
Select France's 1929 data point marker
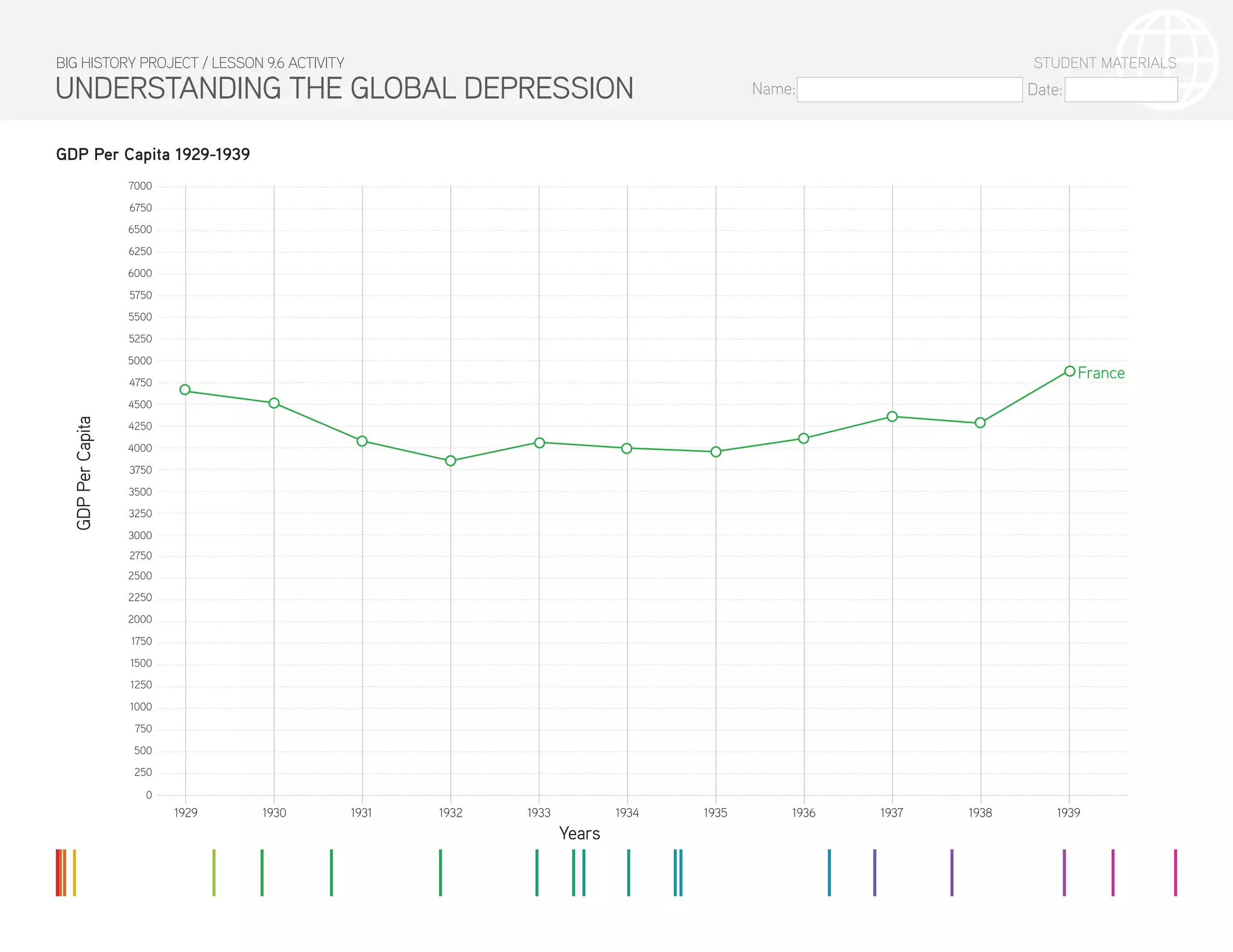[x=185, y=390]
